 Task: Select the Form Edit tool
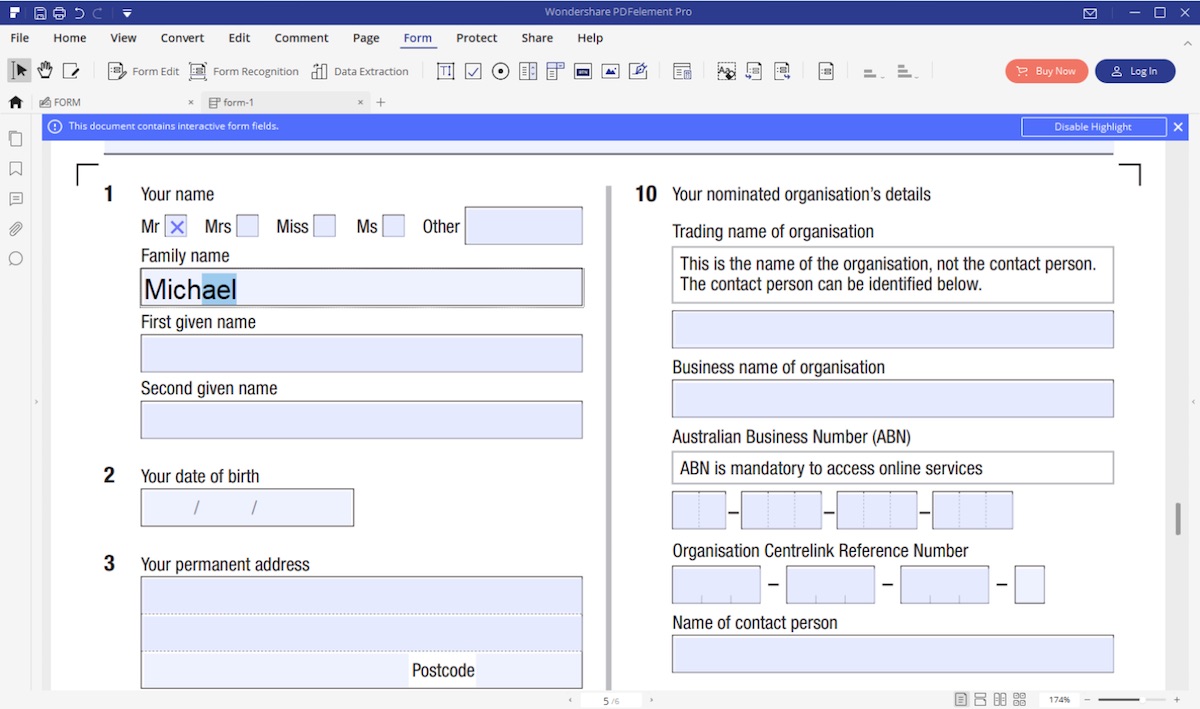click(x=143, y=71)
